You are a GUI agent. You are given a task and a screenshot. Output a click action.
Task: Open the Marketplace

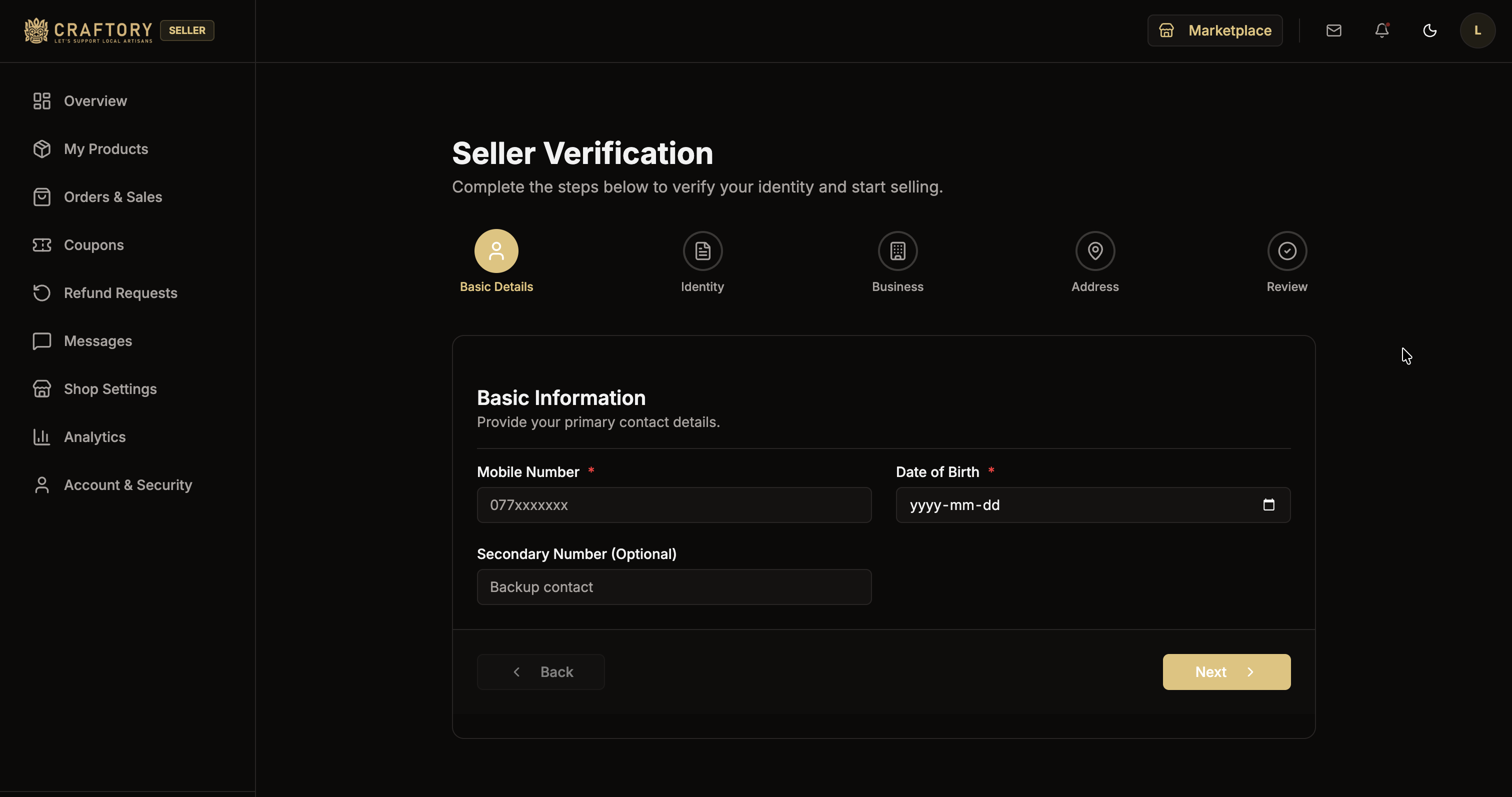pyautogui.click(x=1215, y=30)
